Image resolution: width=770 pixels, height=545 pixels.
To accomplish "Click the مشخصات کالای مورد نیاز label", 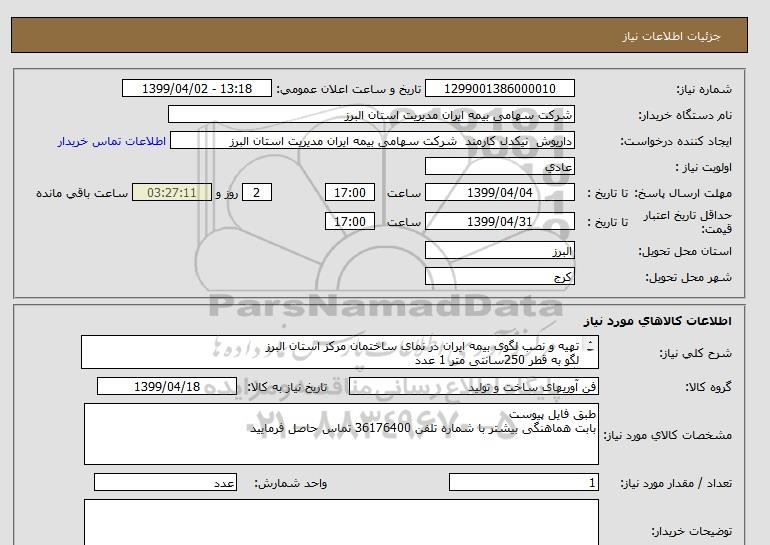I will [x=667, y=435].
